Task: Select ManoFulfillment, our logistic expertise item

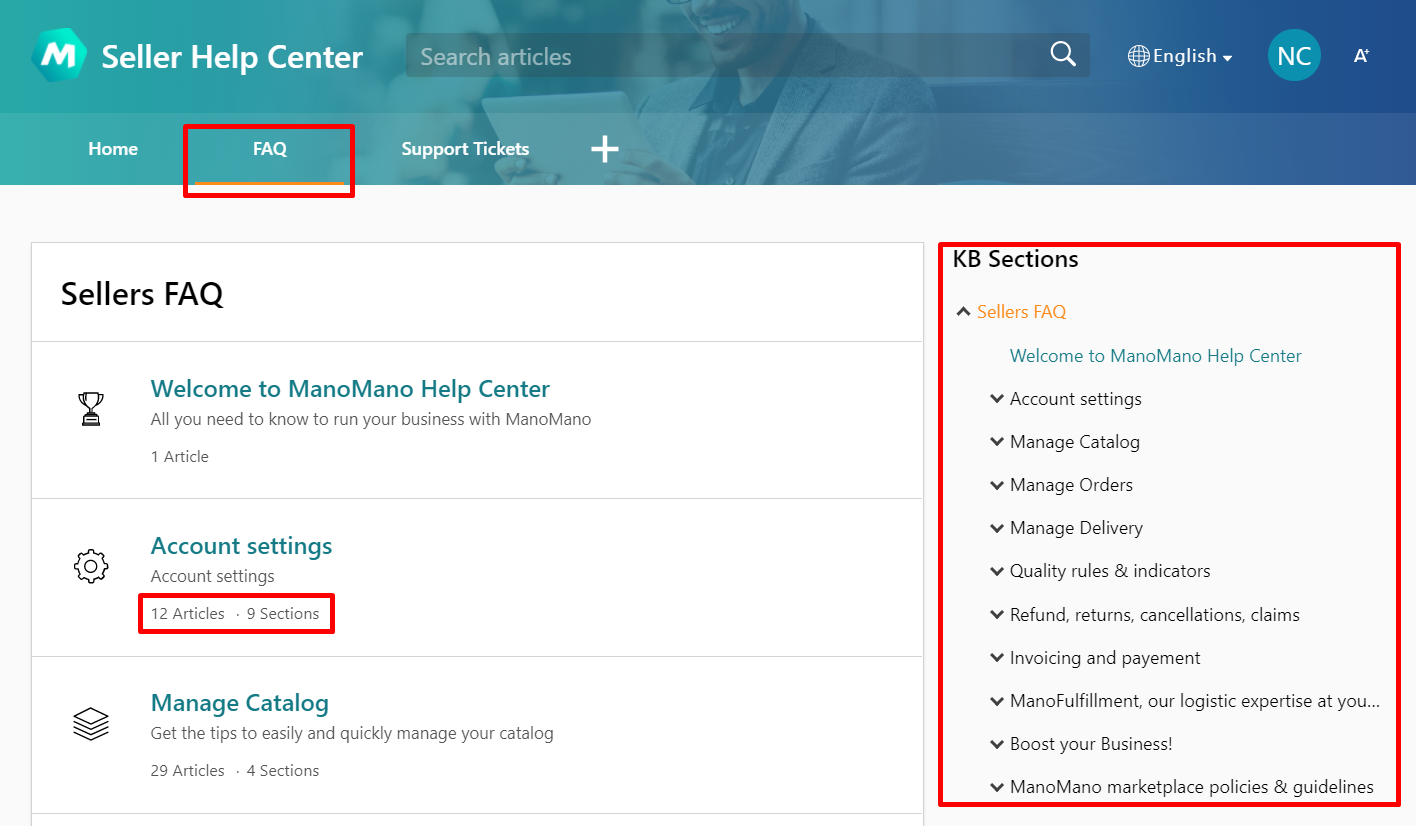Action: (x=1194, y=701)
